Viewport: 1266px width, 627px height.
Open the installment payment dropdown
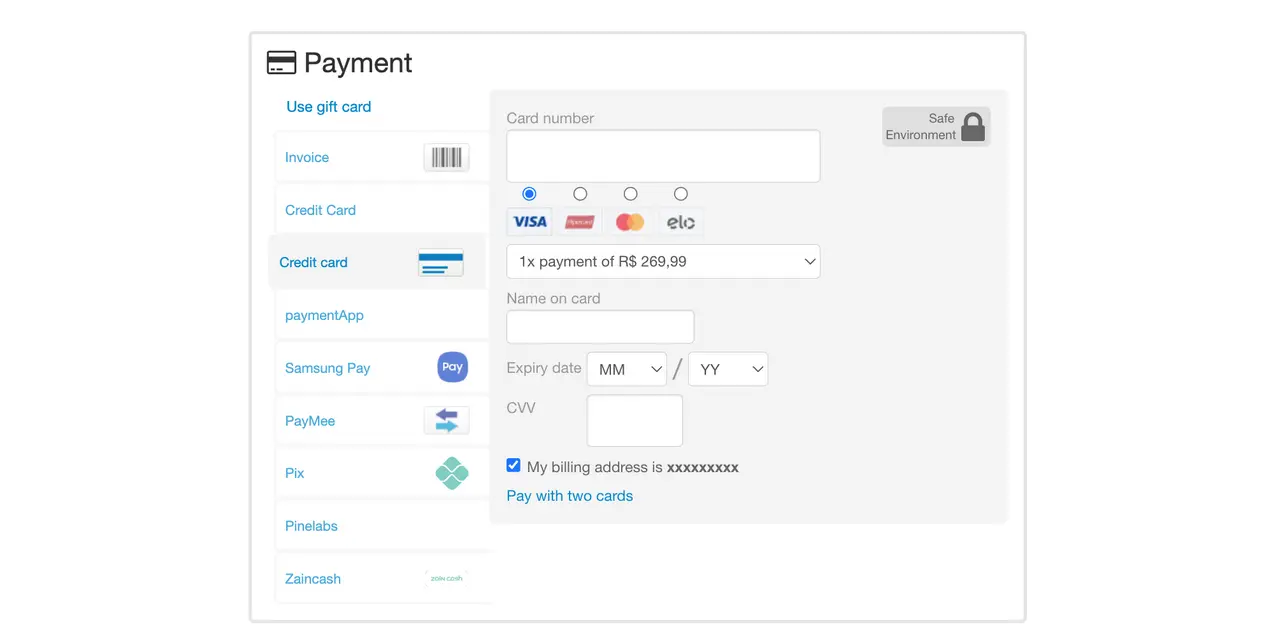point(663,262)
